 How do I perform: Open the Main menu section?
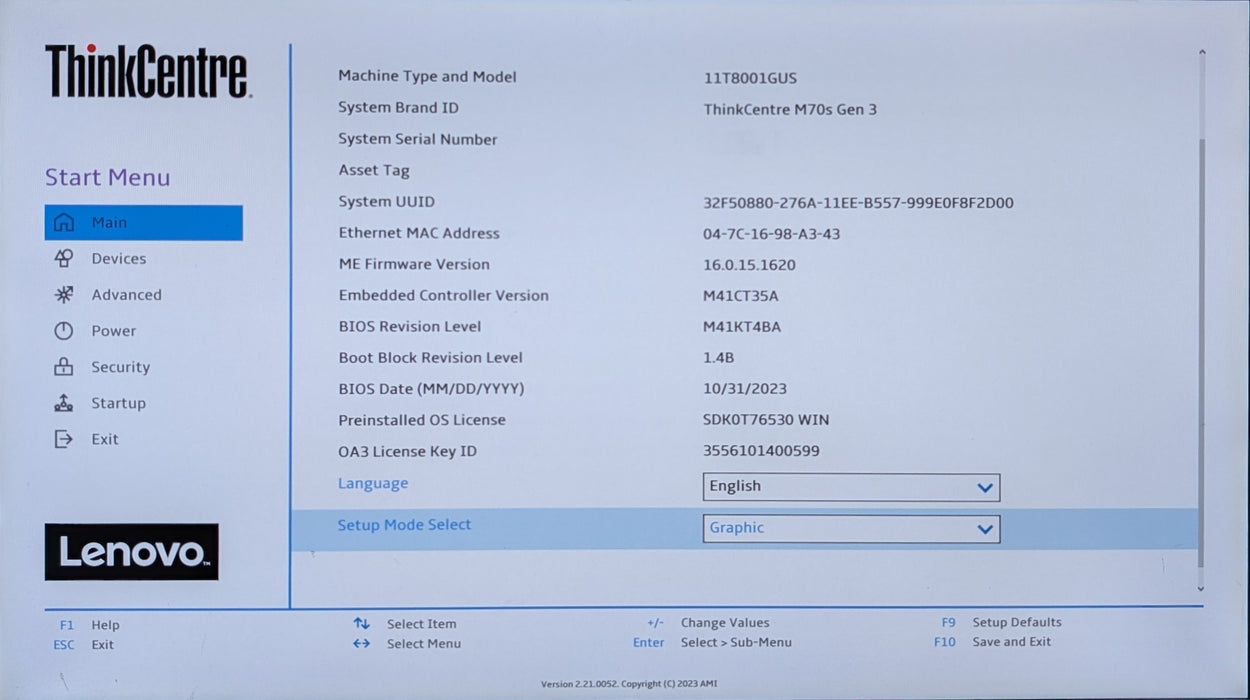pyautogui.click(x=143, y=222)
